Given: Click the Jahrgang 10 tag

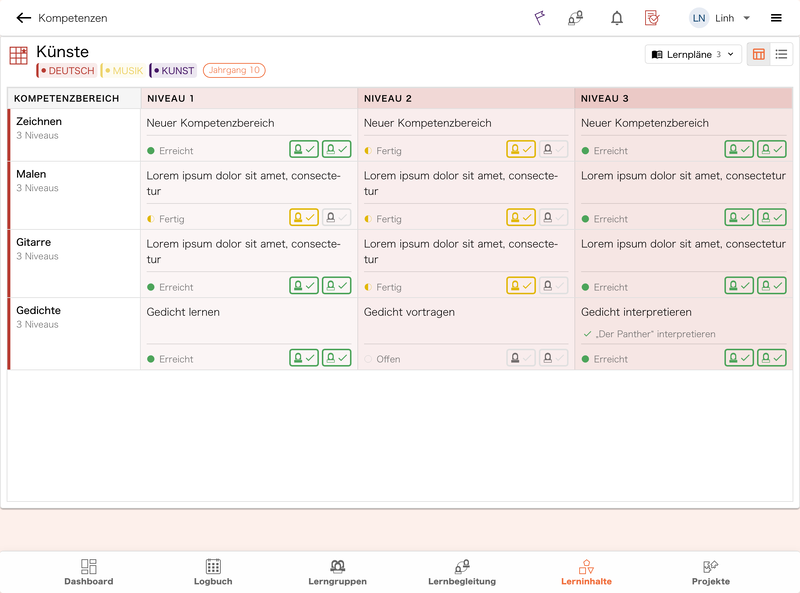Looking at the screenshot, I should click(x=234, y=70).
